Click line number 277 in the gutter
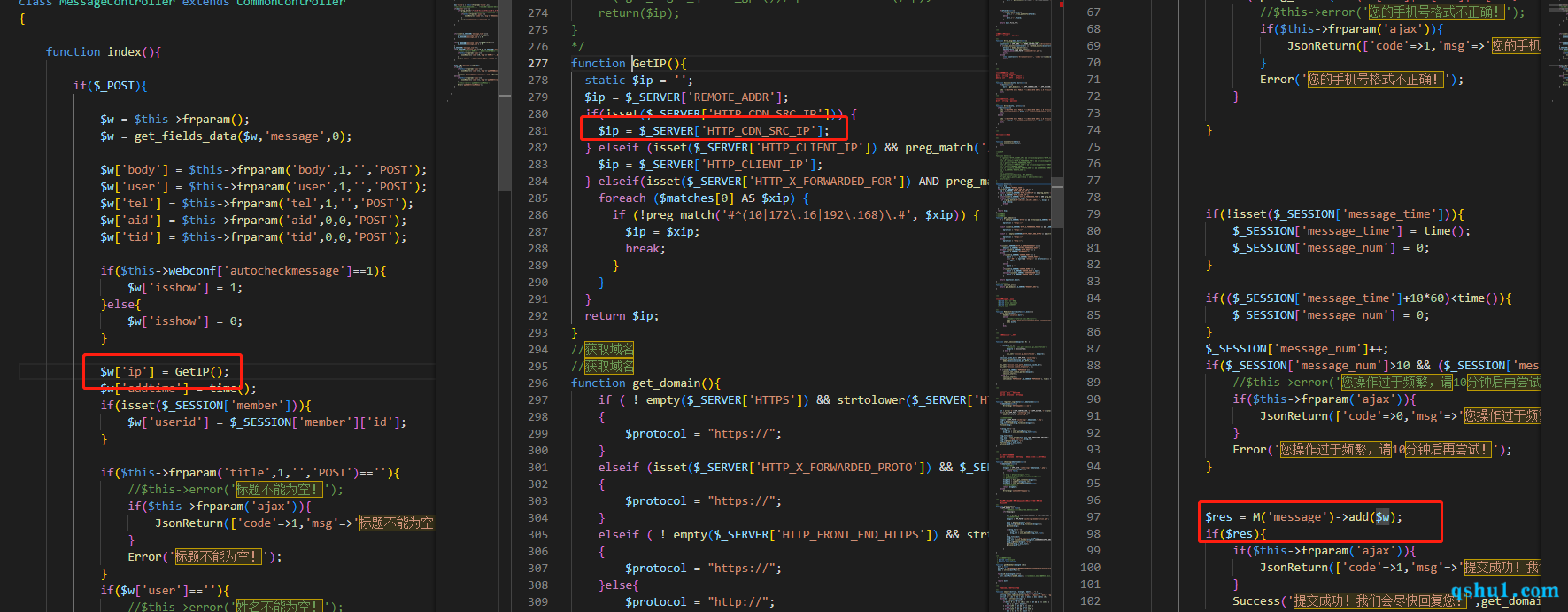Viewport: 1568px width, 612px height. pyautogui.click(x=537, y=63)
